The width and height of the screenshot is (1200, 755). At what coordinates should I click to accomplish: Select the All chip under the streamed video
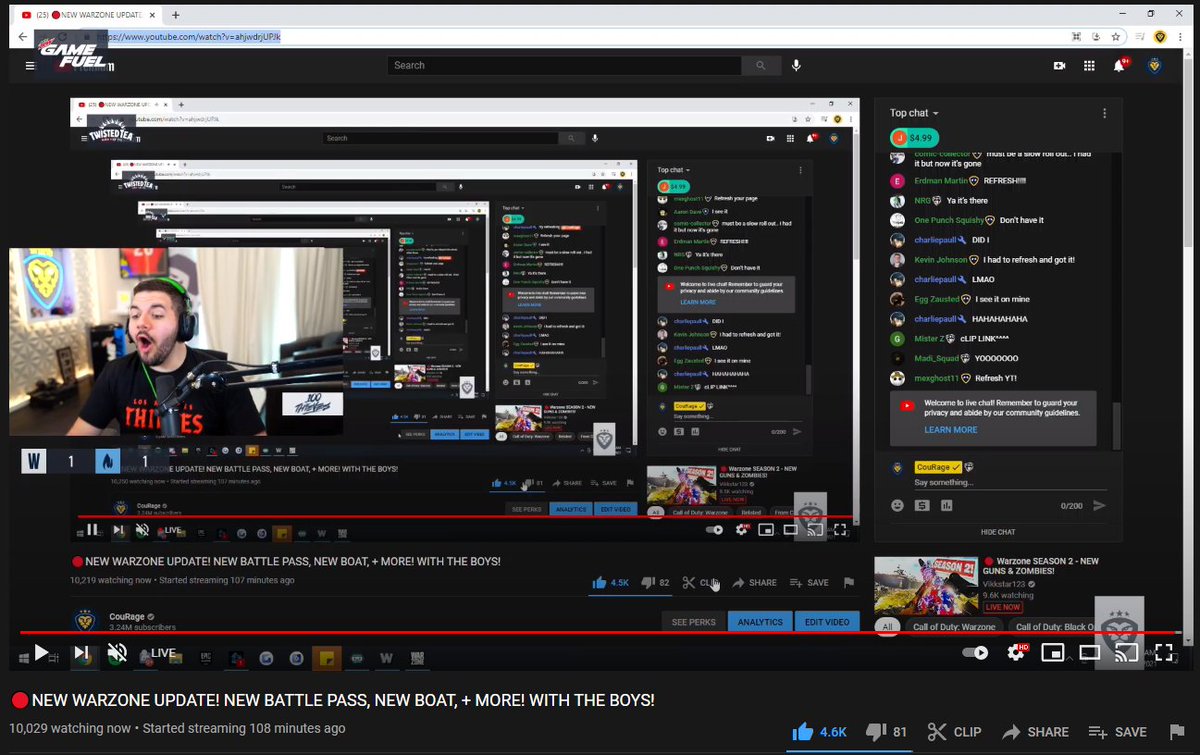point(885,627)
